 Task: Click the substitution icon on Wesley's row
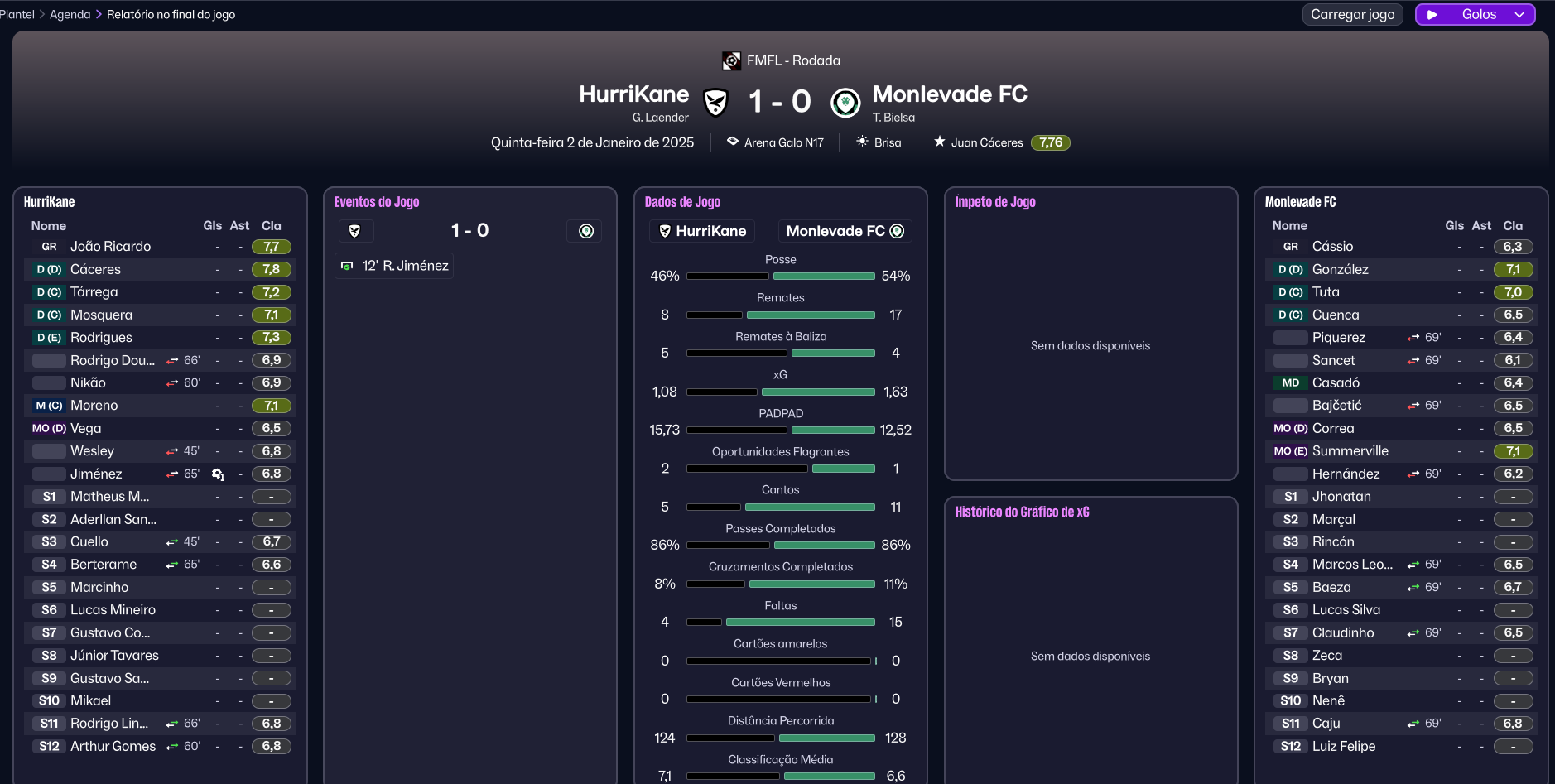(x=172, y=451)
